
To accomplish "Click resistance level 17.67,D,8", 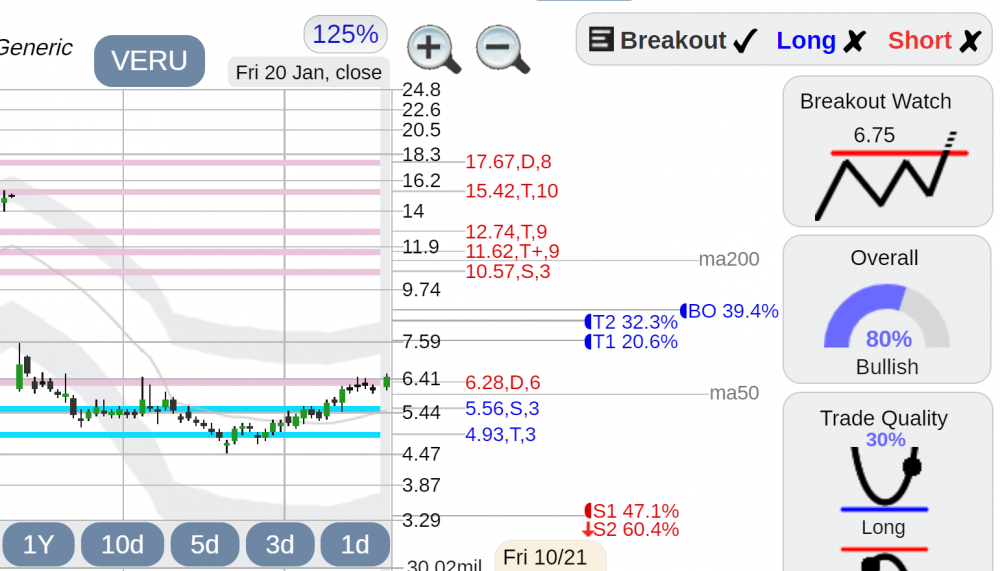I will click(508, 162).
